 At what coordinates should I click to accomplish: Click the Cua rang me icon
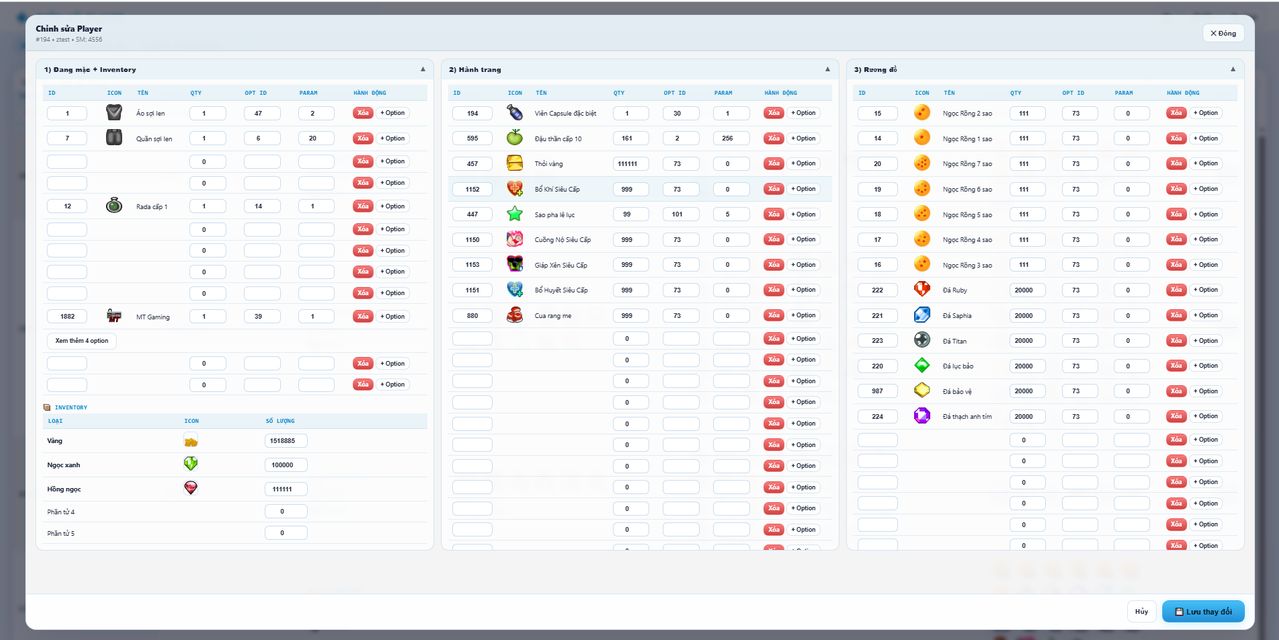click(515, 315)
